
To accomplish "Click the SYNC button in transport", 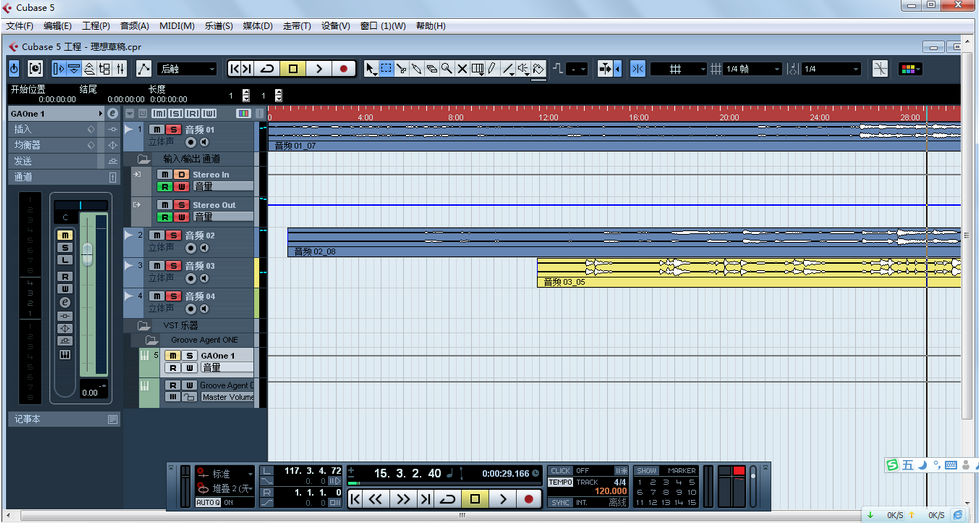I will [561, 502].
